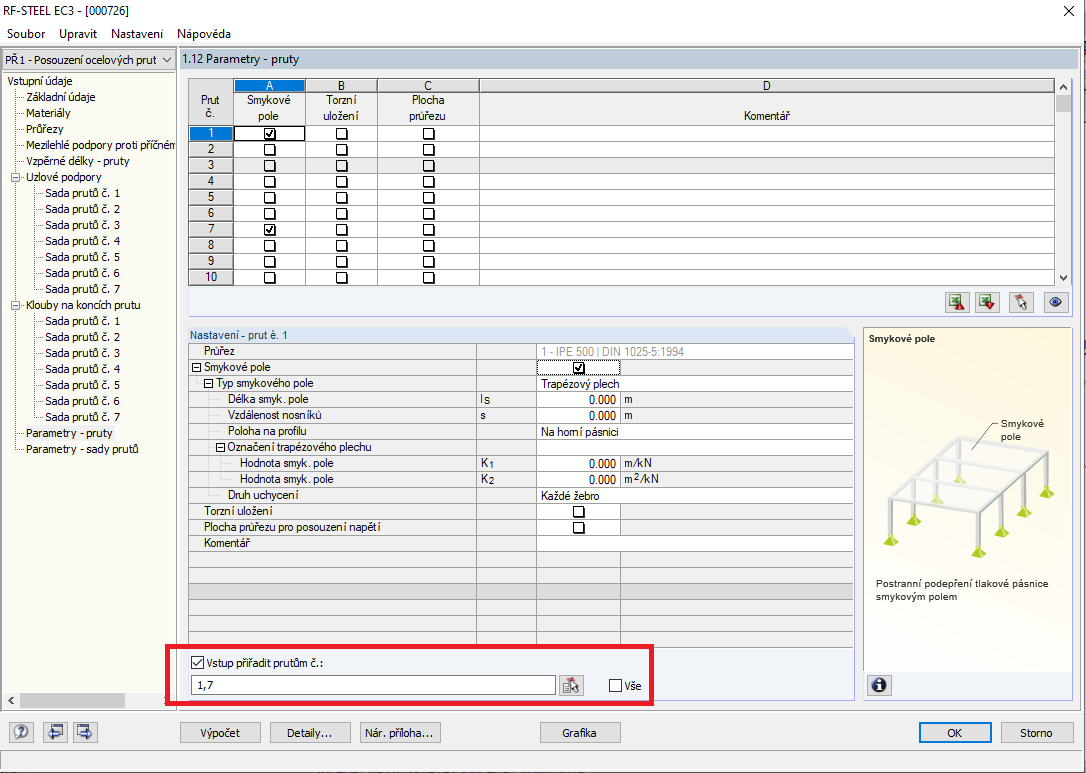Click the member list input field containing 1,7
Screen dimensions: 1086x773
tap(373, 686)
